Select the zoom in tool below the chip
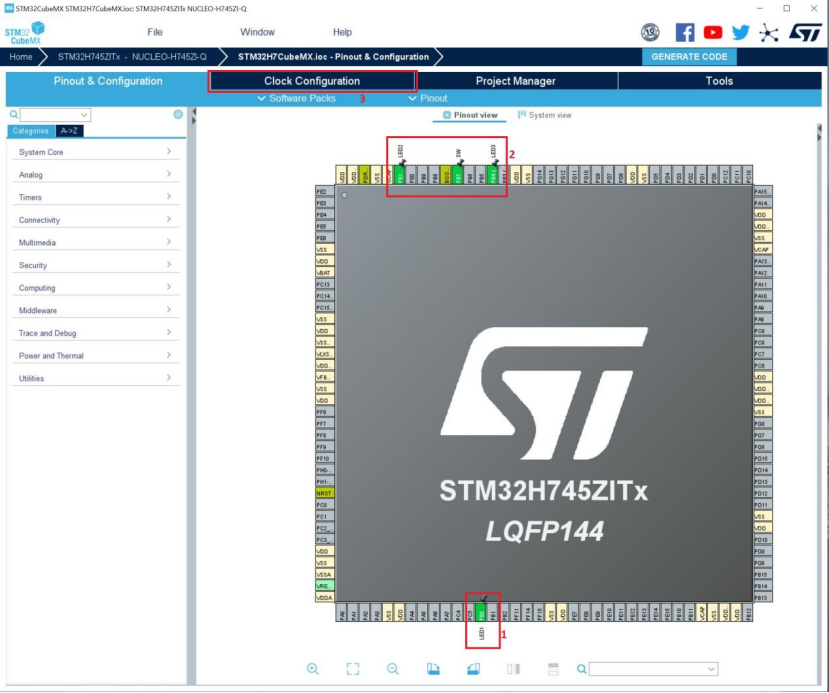The width and height of the screenshot is (829, 693). 313,669
